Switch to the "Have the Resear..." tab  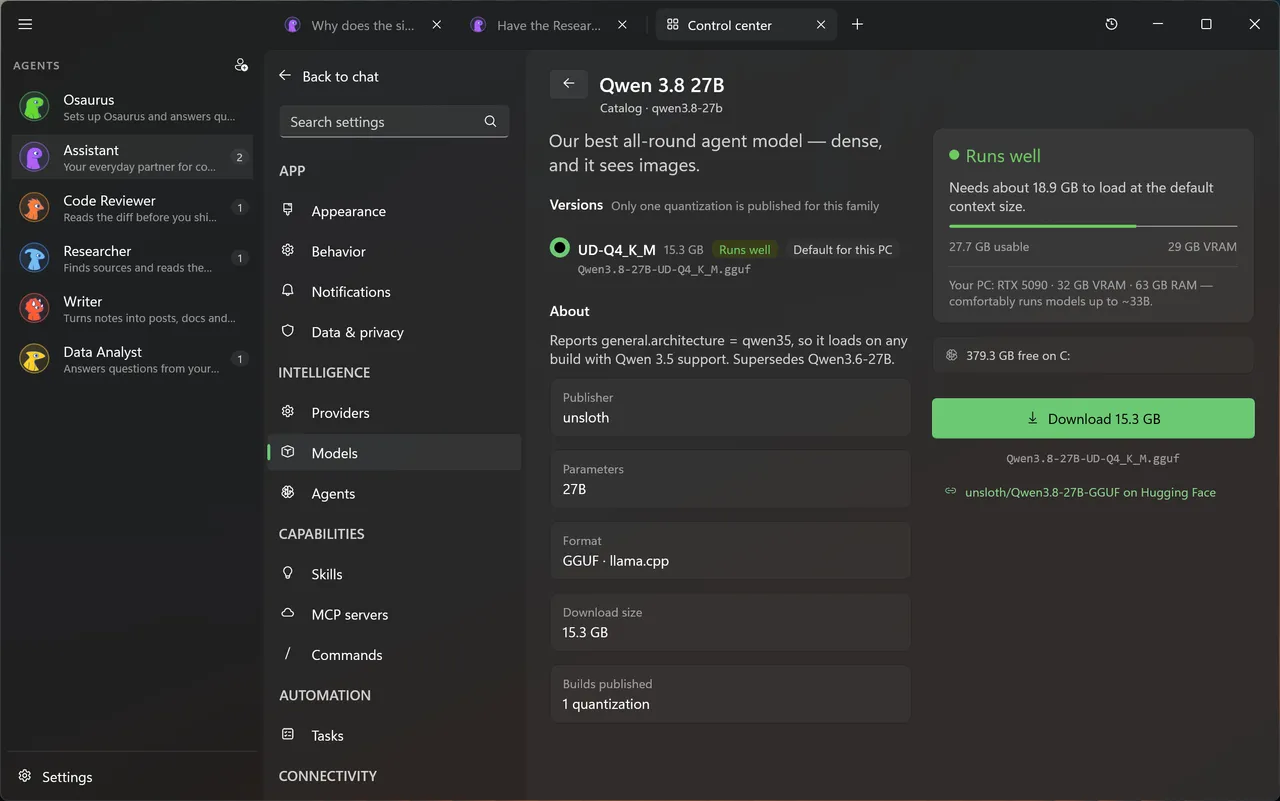[549, 25]
